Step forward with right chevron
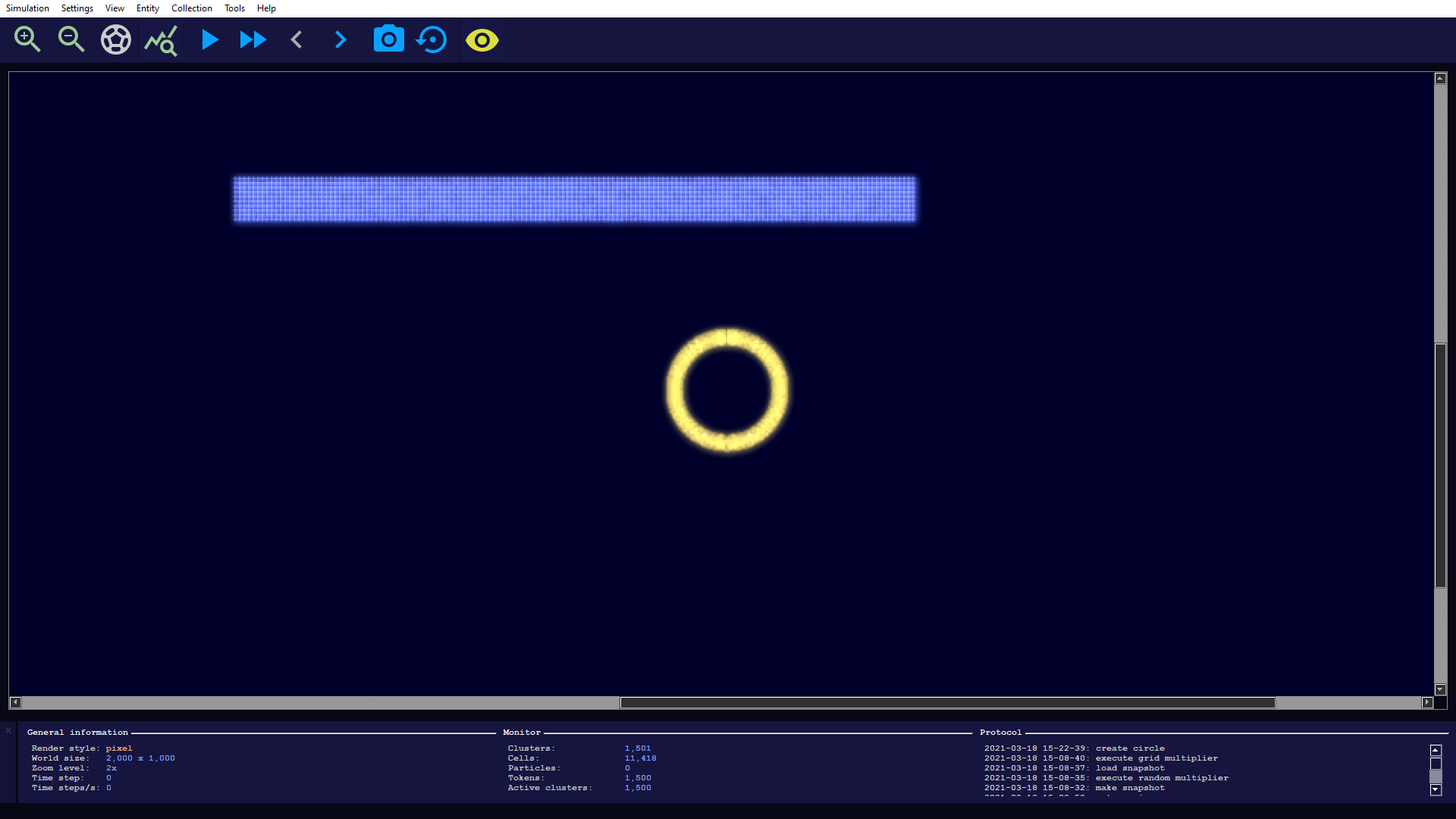 click(x=340, y=39)
